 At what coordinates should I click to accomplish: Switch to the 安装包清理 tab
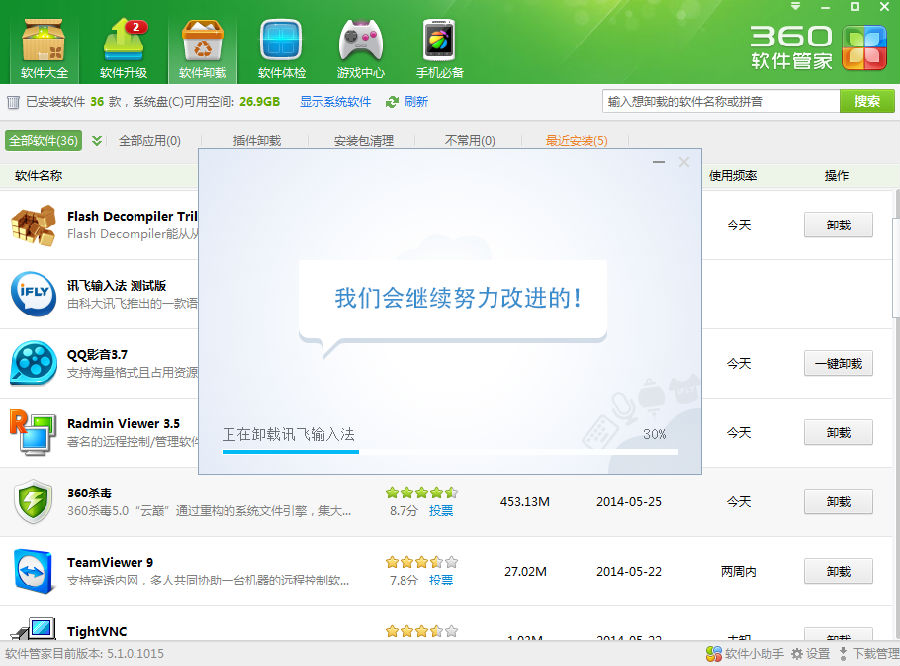pos(364,141)
